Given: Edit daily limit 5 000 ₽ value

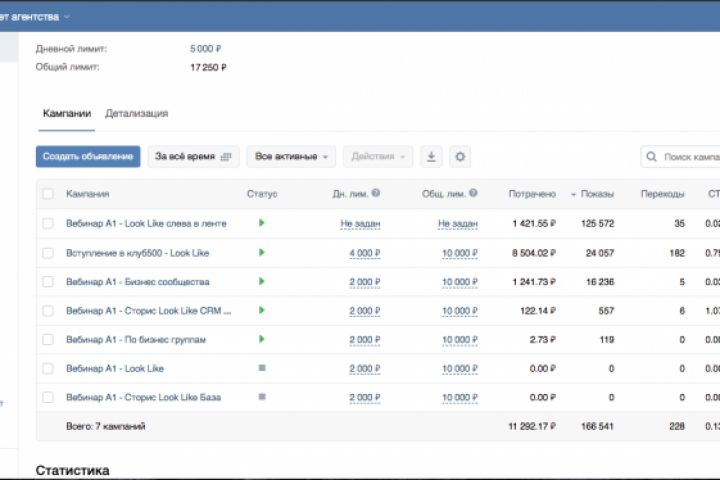Looking at the screenshot, I should click(206, 49).
